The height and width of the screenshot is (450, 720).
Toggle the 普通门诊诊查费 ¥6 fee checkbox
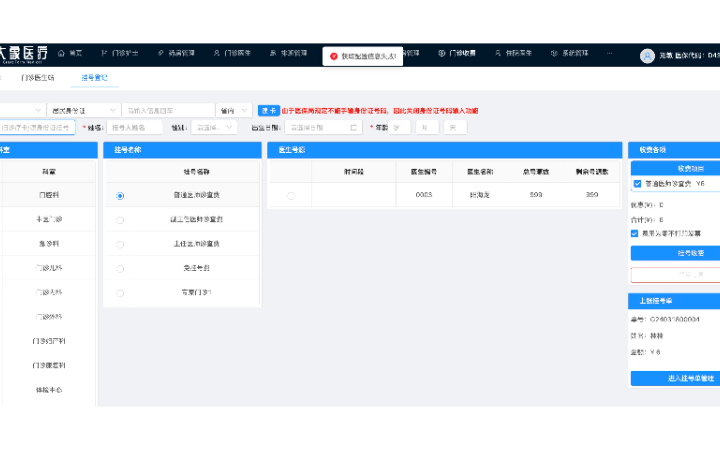coord(637,184)
